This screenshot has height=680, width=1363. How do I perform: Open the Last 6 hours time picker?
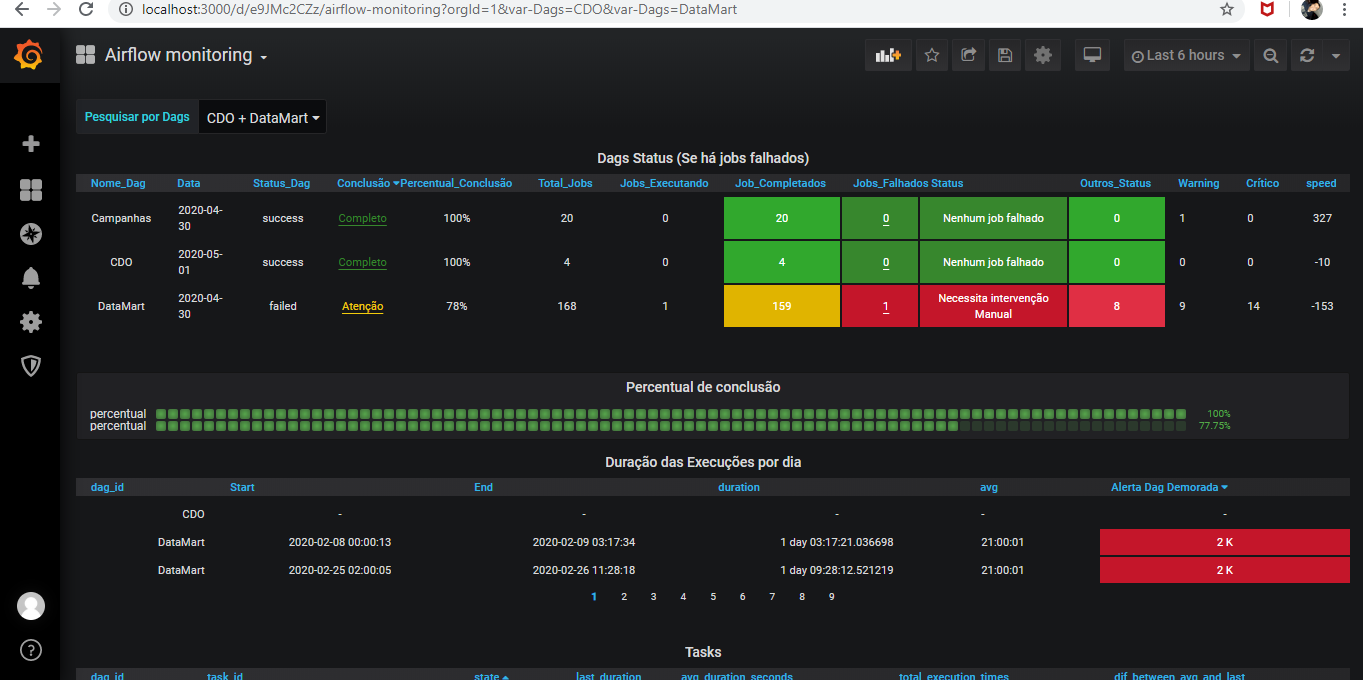click(1187, 55)
